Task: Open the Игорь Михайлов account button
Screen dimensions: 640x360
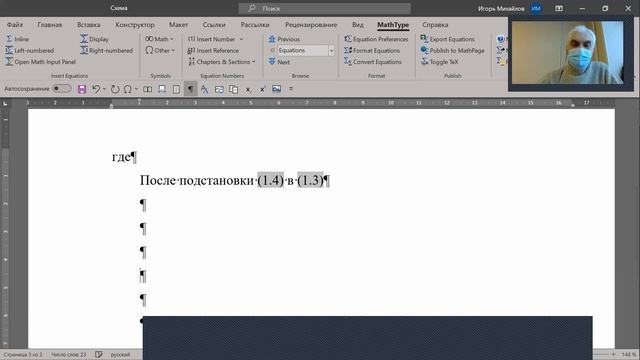Action: (510, 8)
